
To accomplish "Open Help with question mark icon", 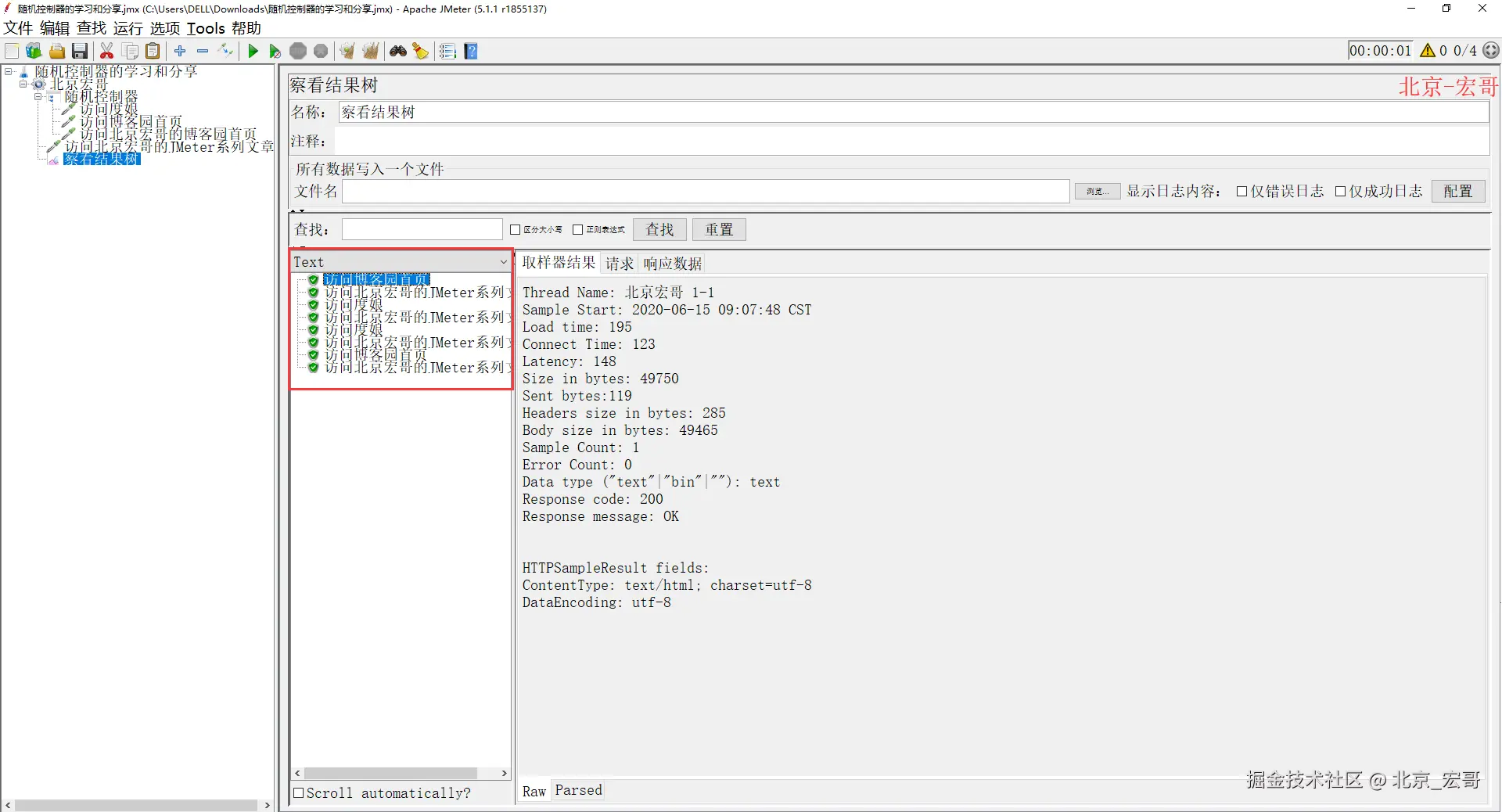I will point(471,51).
